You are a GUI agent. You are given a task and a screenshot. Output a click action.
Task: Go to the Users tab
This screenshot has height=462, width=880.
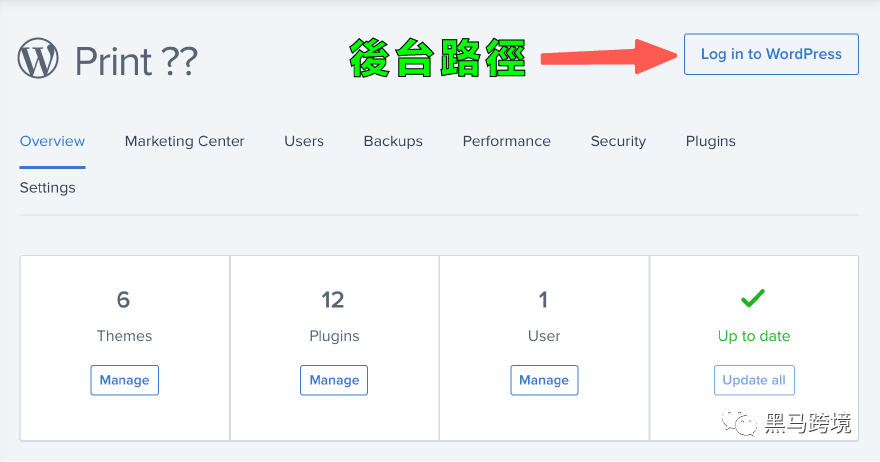tap(304, 141)
